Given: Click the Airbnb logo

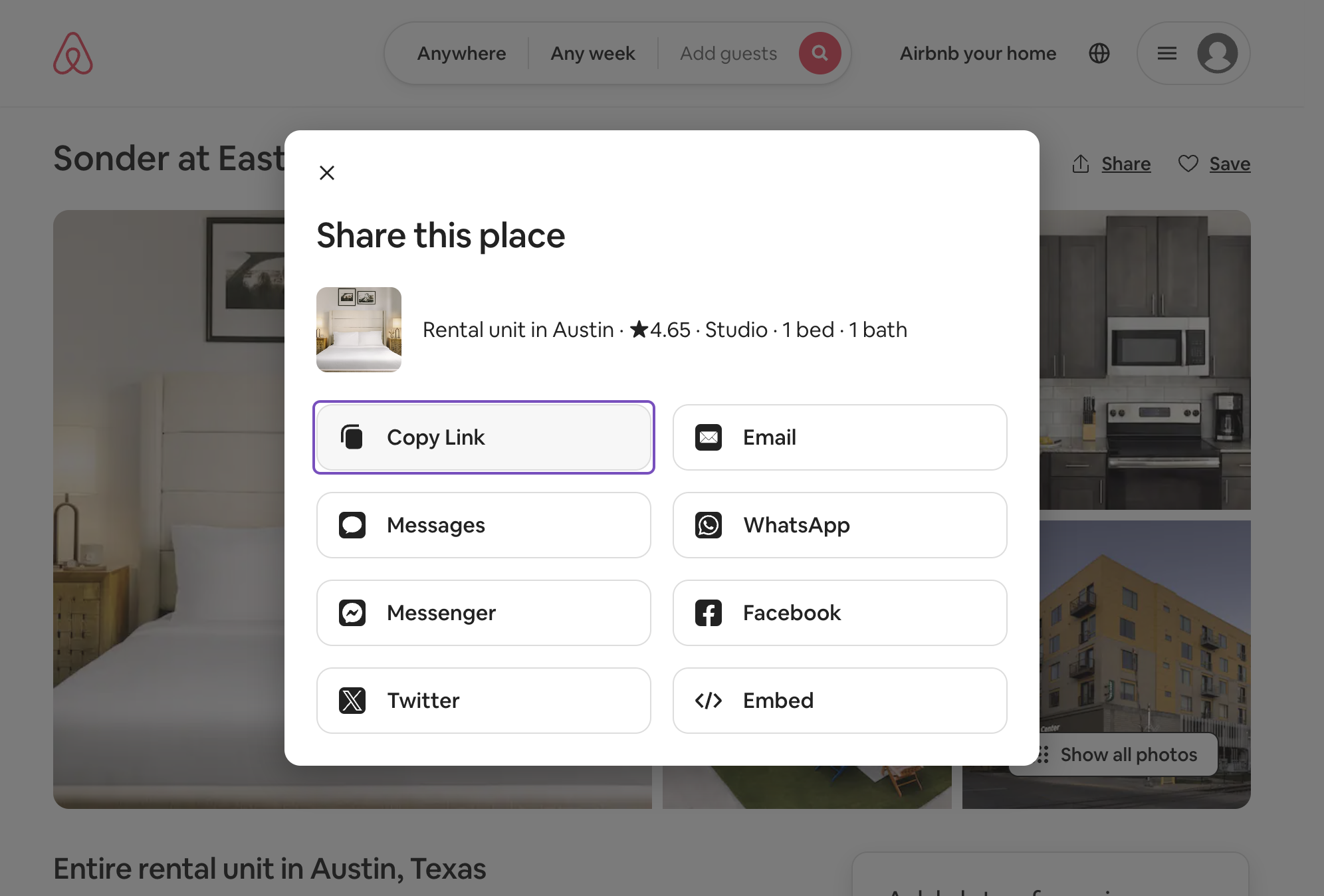Looking at the screenshot, I should 73,53.
